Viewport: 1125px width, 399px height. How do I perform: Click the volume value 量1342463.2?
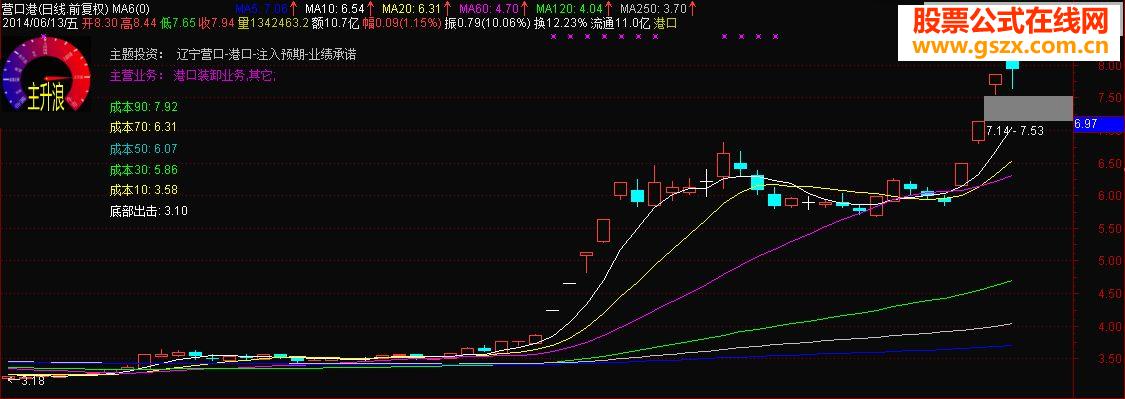(274, 23)
